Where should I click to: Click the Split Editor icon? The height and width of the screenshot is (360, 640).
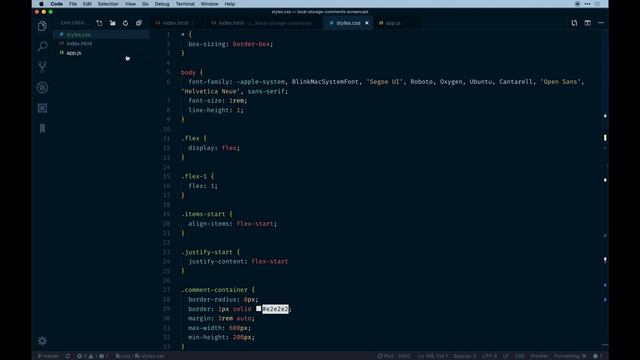coord(587,23)
